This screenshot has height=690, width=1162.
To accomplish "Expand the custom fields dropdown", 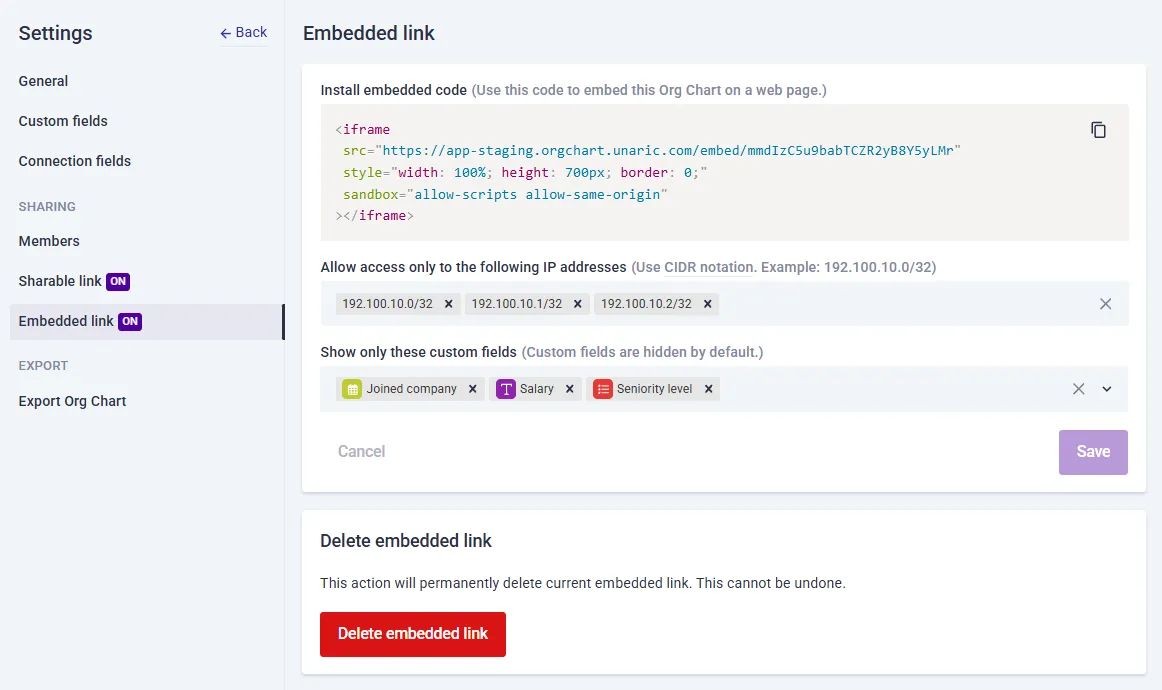I will [x=1106, y=389].
